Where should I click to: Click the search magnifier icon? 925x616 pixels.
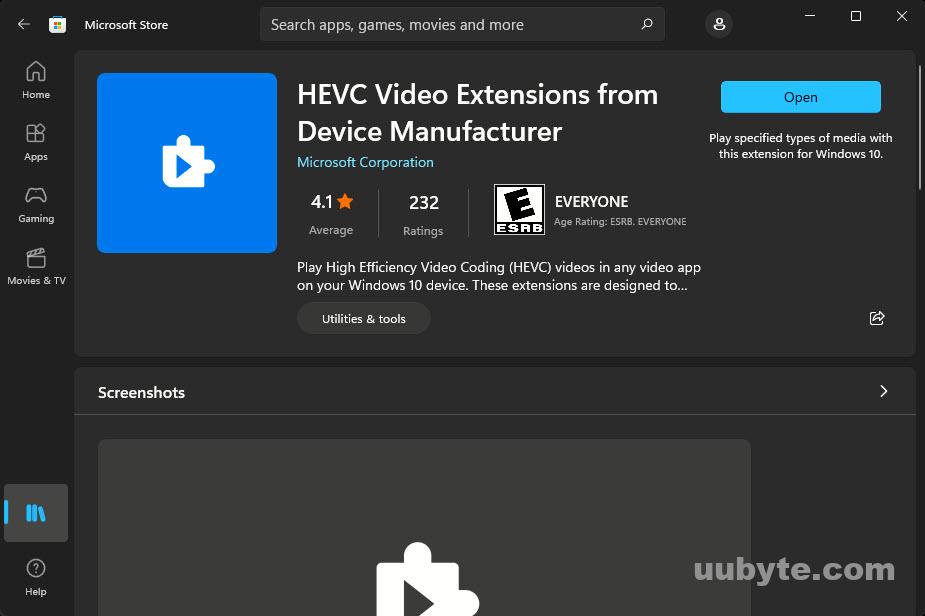[647, 24]
